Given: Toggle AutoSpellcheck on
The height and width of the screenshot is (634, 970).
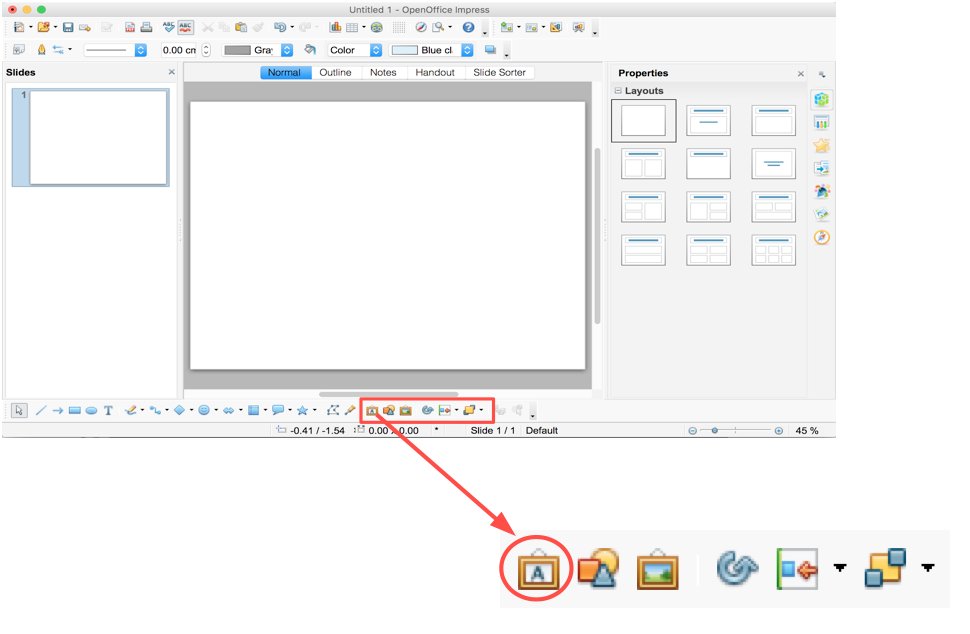Looking at the screenshot, I should (x=184, y=28).
